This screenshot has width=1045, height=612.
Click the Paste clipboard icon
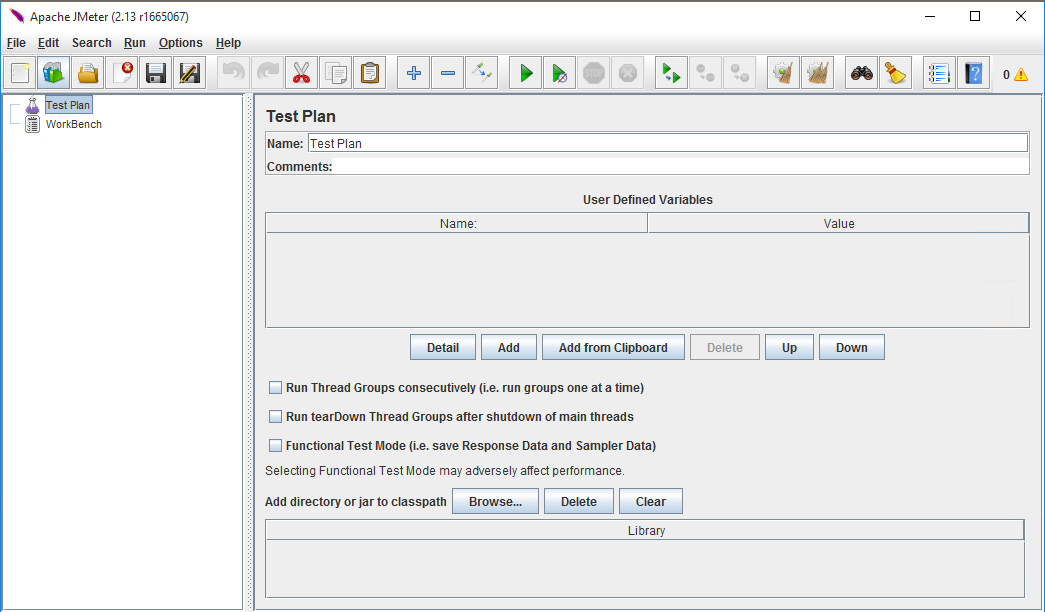tap(370, 73)
